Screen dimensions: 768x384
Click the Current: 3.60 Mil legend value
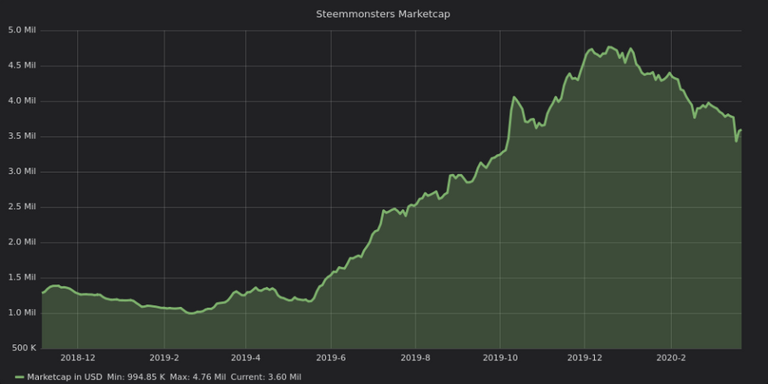266,377
